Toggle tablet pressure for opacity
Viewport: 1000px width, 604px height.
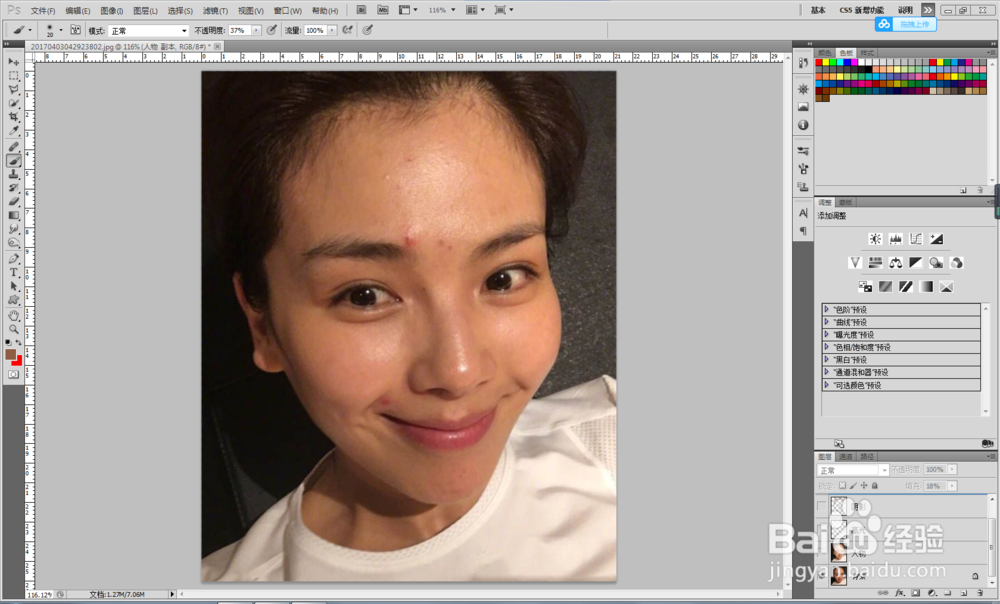272,30
